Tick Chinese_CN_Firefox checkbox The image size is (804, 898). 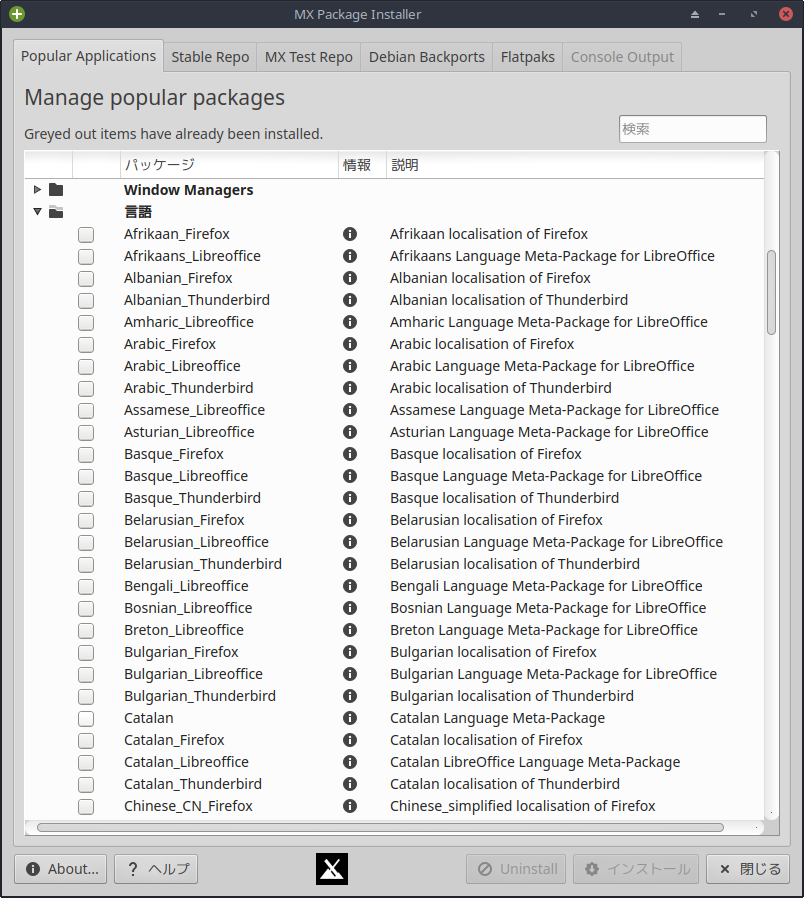pyautogui.click(x=86, y=806)
